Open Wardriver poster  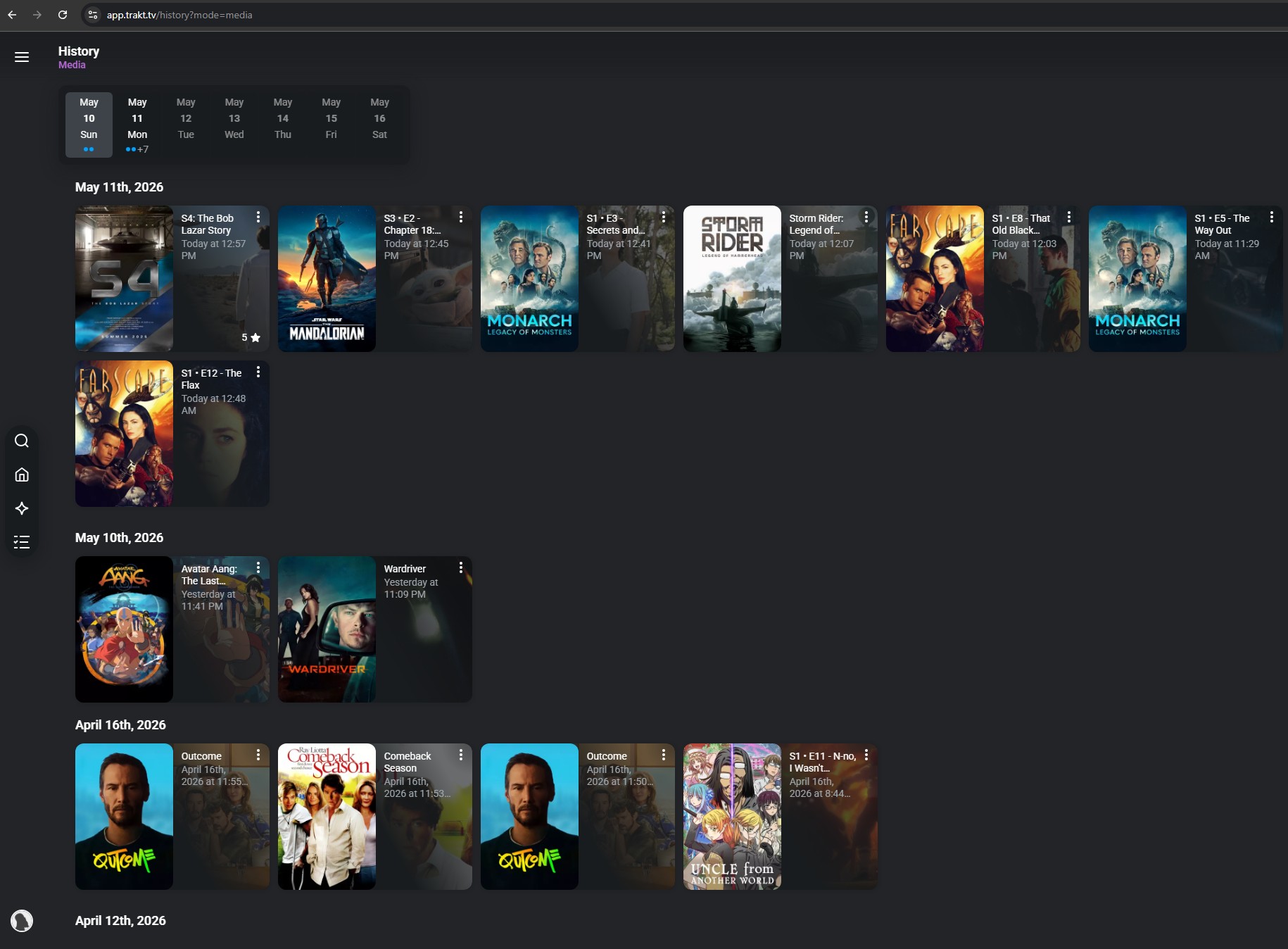click(x=327, y=629)
